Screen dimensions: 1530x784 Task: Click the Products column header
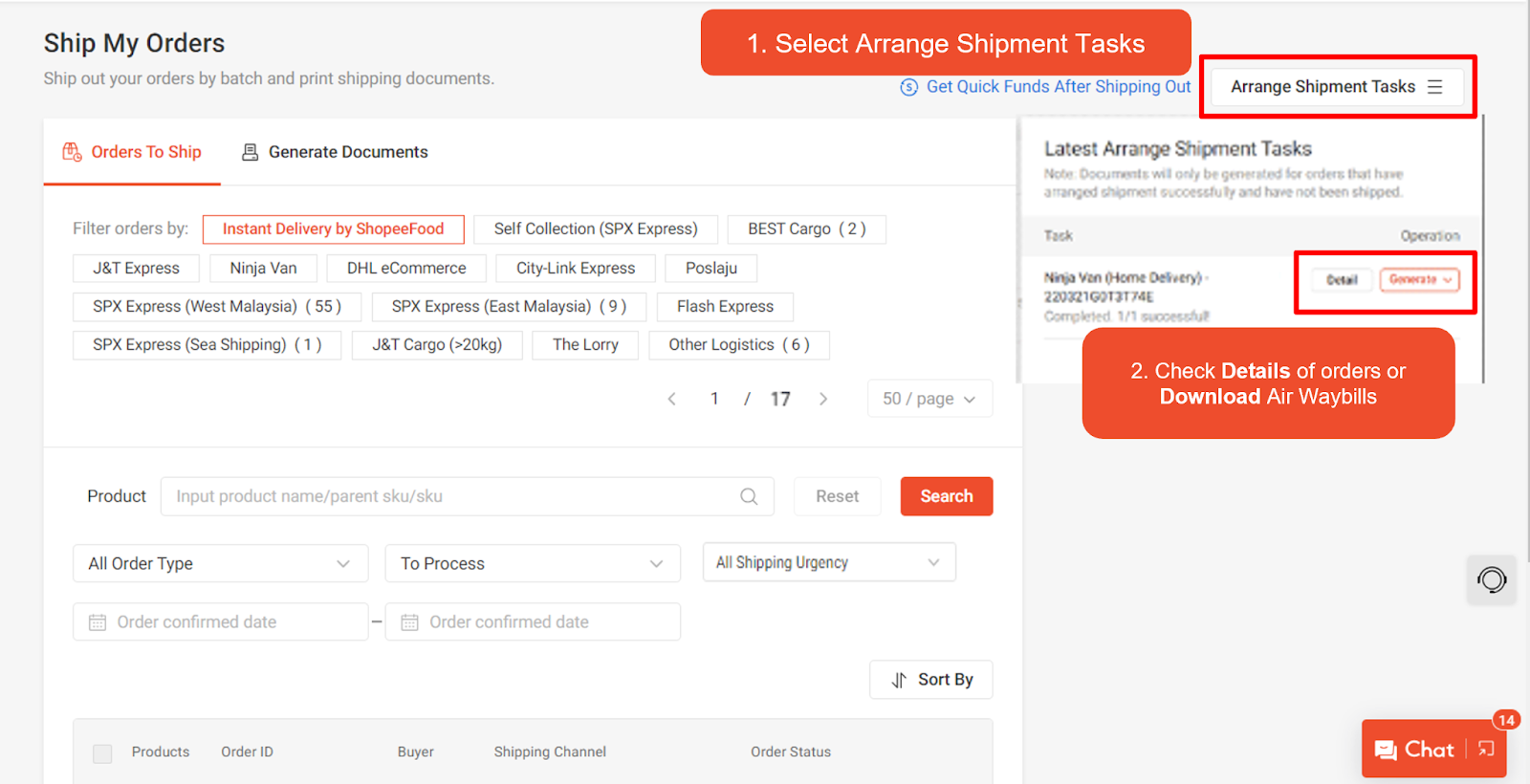[x=161, y=752]
